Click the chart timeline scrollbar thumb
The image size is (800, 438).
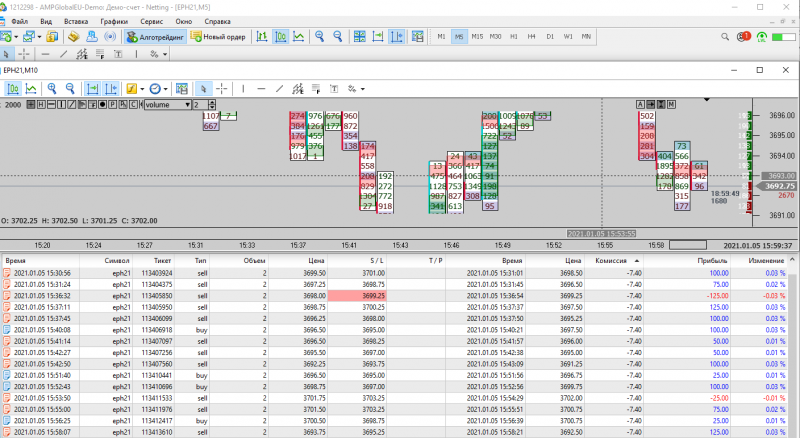[689, 244]
